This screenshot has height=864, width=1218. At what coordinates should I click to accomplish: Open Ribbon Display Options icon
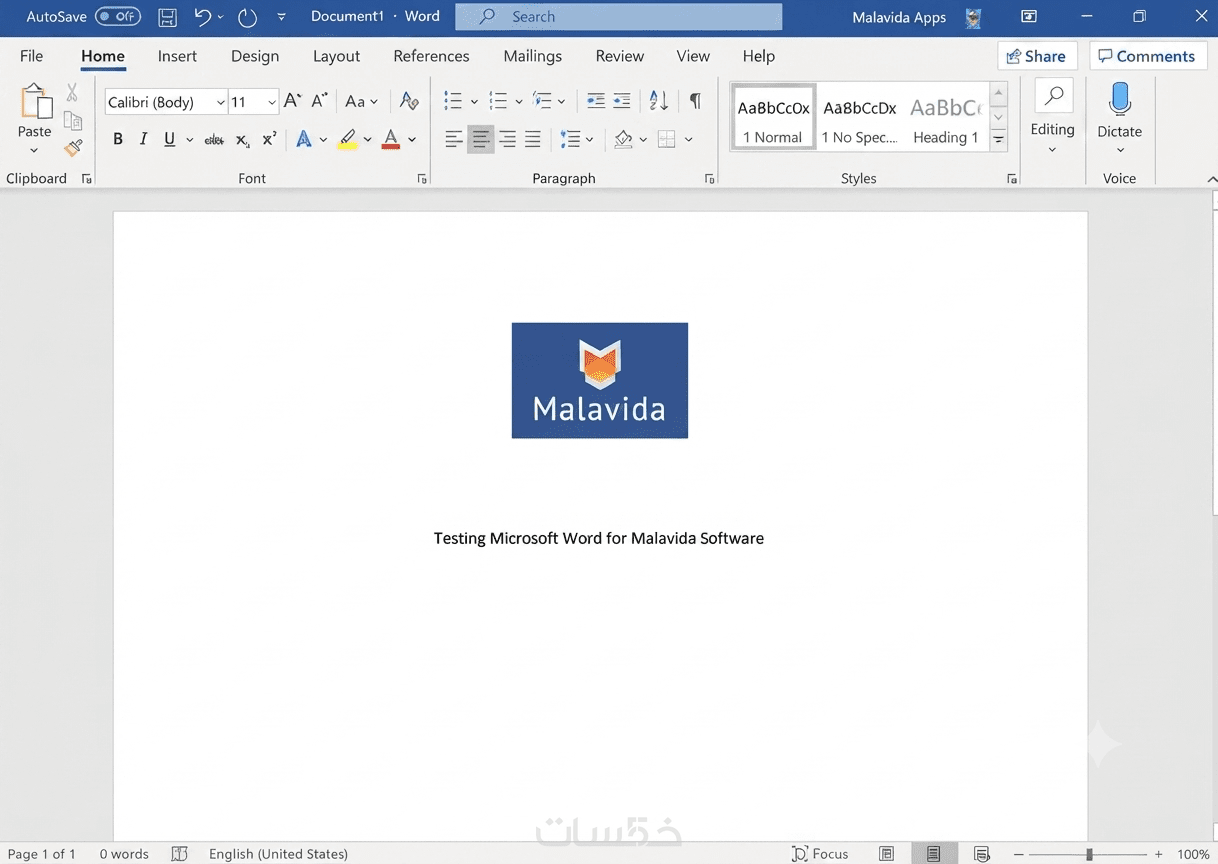(x=1029, y=16)
